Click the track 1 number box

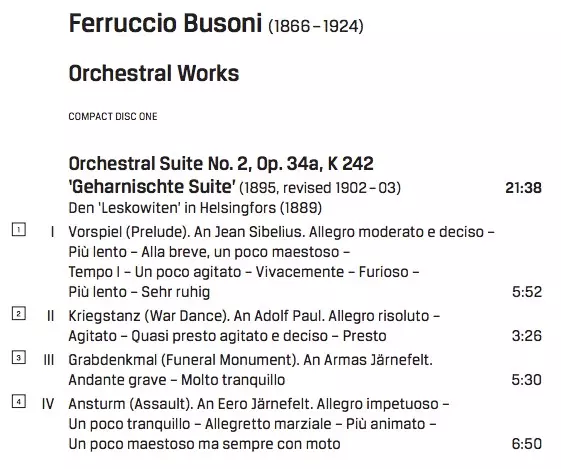[19, 229]
